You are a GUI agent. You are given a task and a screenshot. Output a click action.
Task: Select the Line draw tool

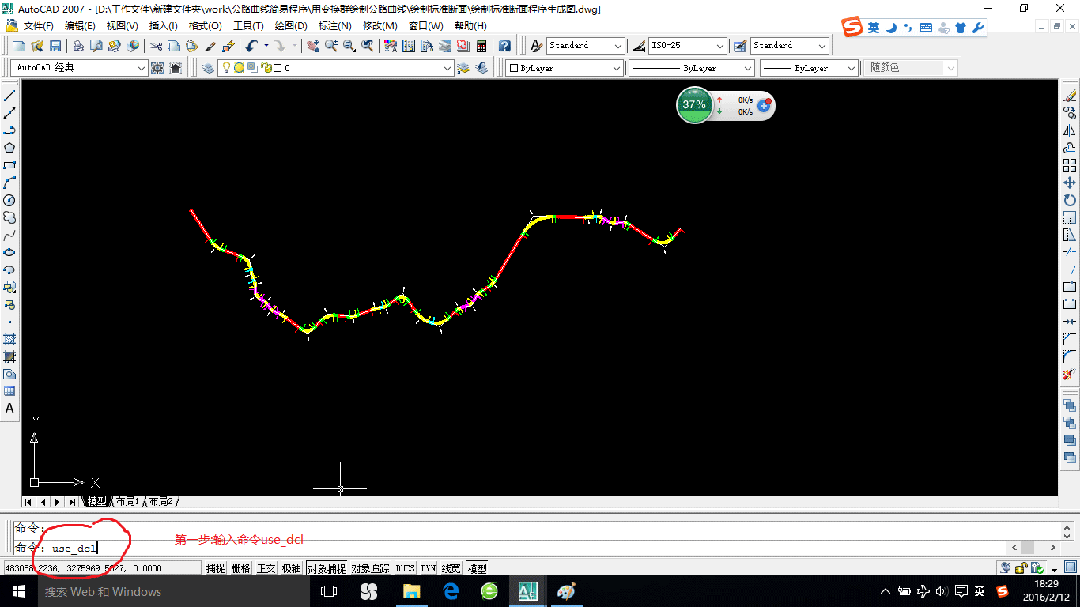[x=10, y=96]
